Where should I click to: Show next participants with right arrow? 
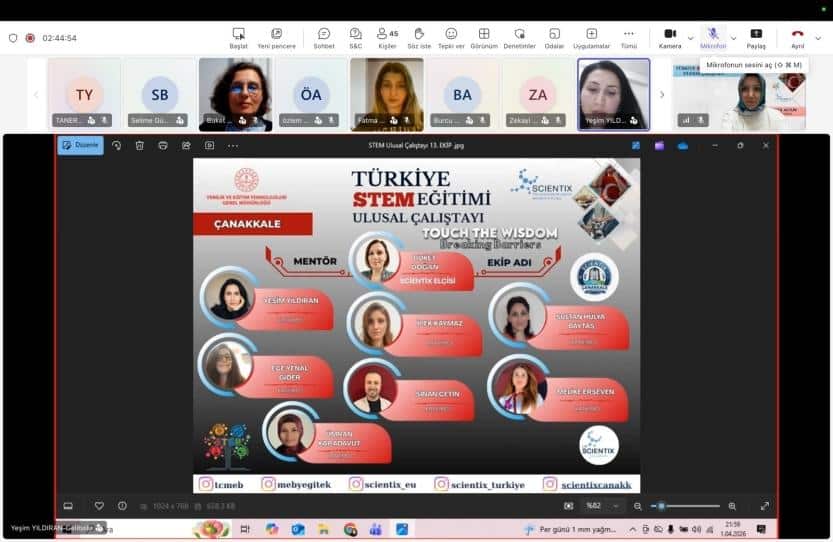click(661, 95)
